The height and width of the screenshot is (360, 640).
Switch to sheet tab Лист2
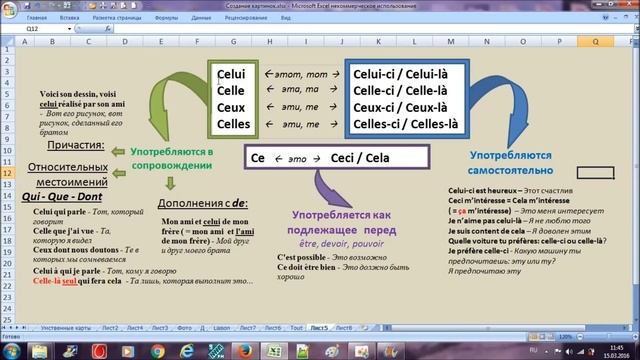tap(110, 328)
